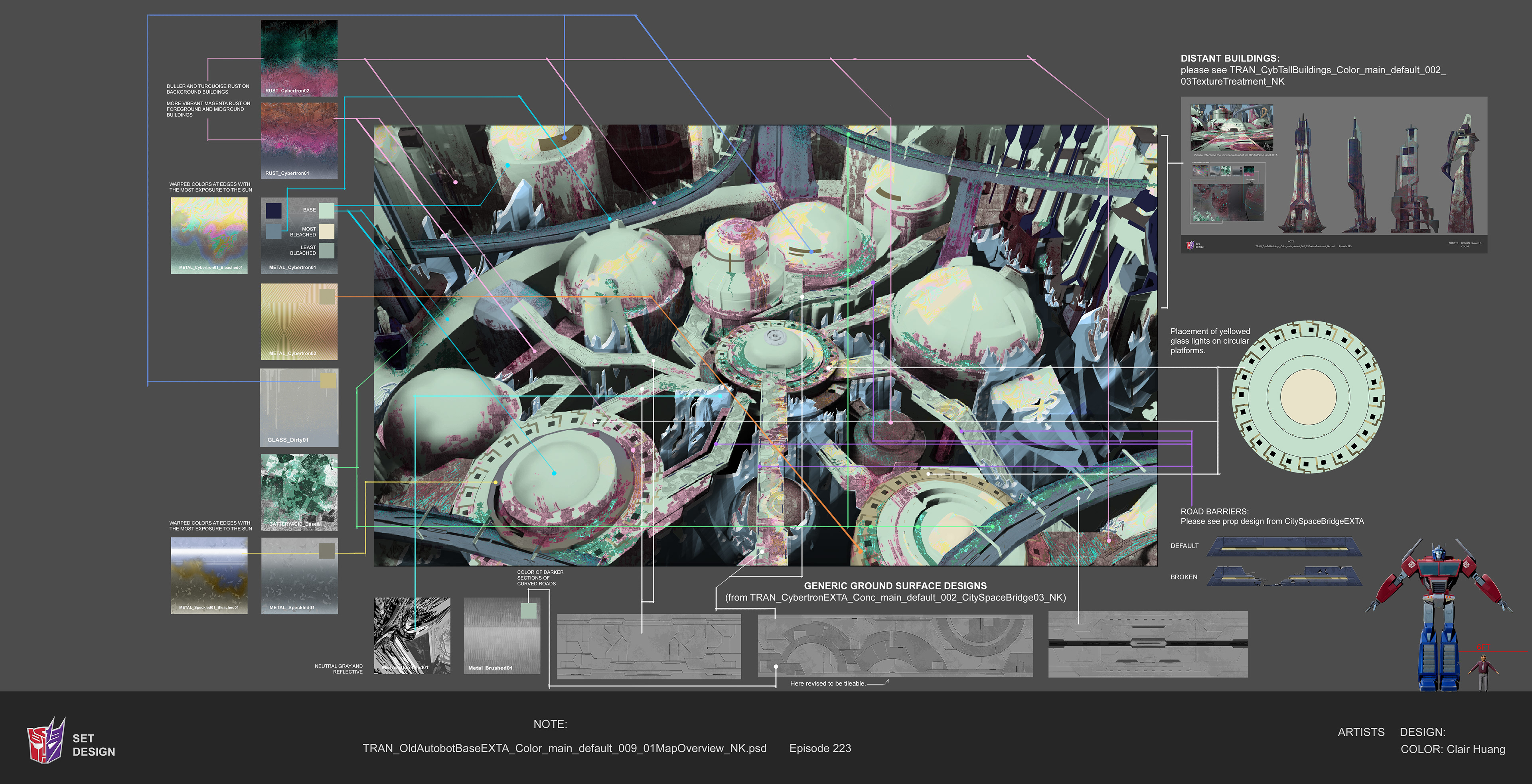Click the GLASS_Dirty01 texture sample
Image resolution: width=1532 pixels, height=784 pixels.
coord(299,407)
